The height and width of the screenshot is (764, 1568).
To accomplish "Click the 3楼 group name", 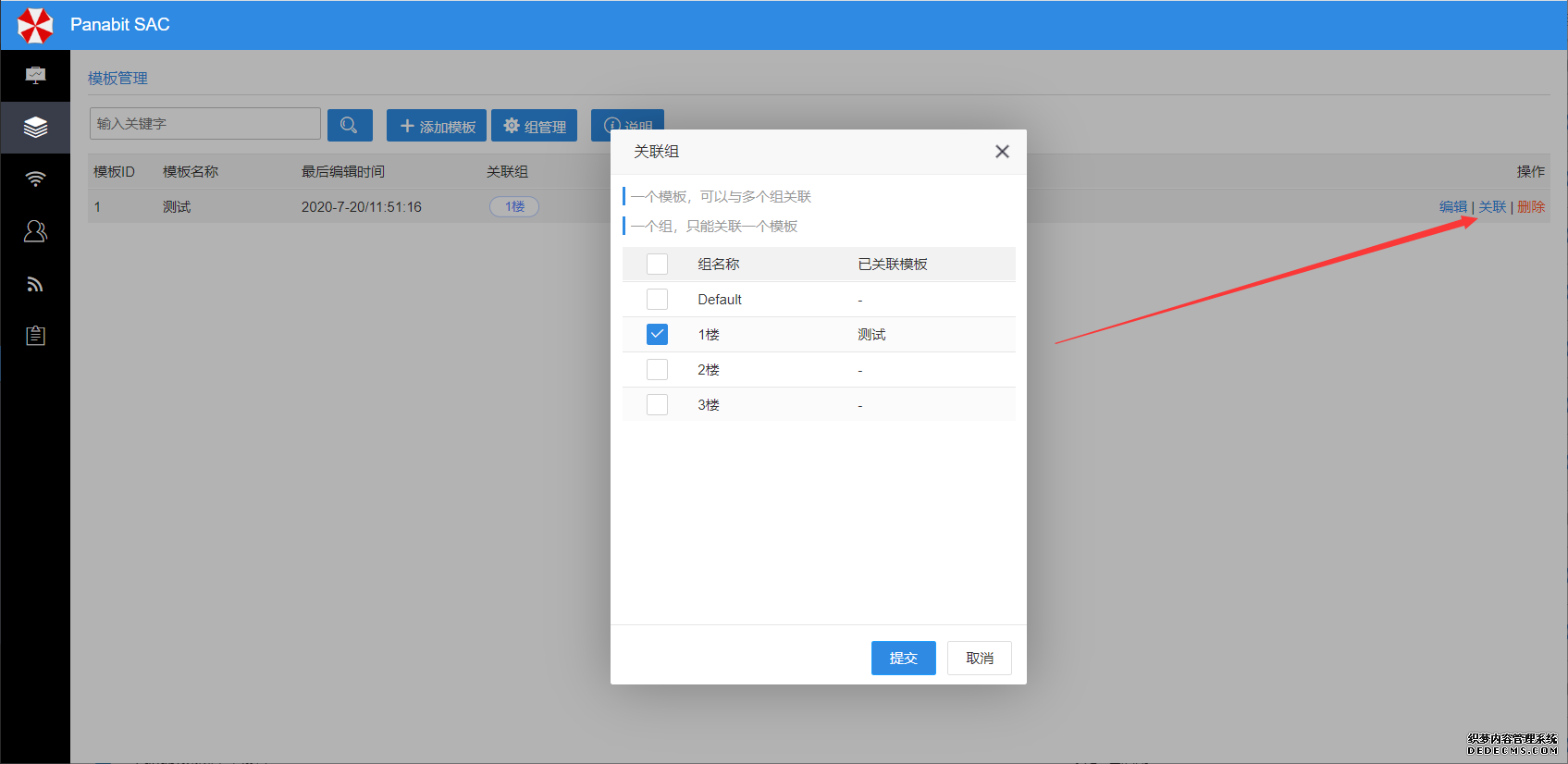I will [709, 405].
